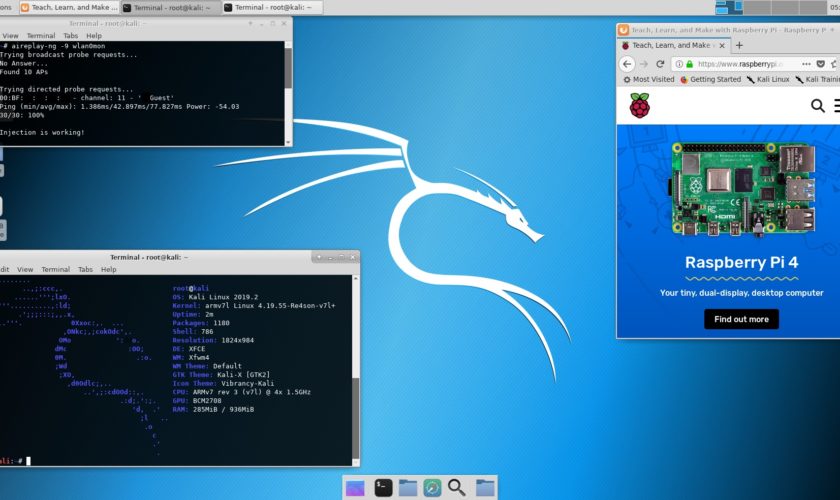The height and width of the screenshot is (500, 840).
Task: Open the Getting Started bookmark
Action: [x=711, y=79]
